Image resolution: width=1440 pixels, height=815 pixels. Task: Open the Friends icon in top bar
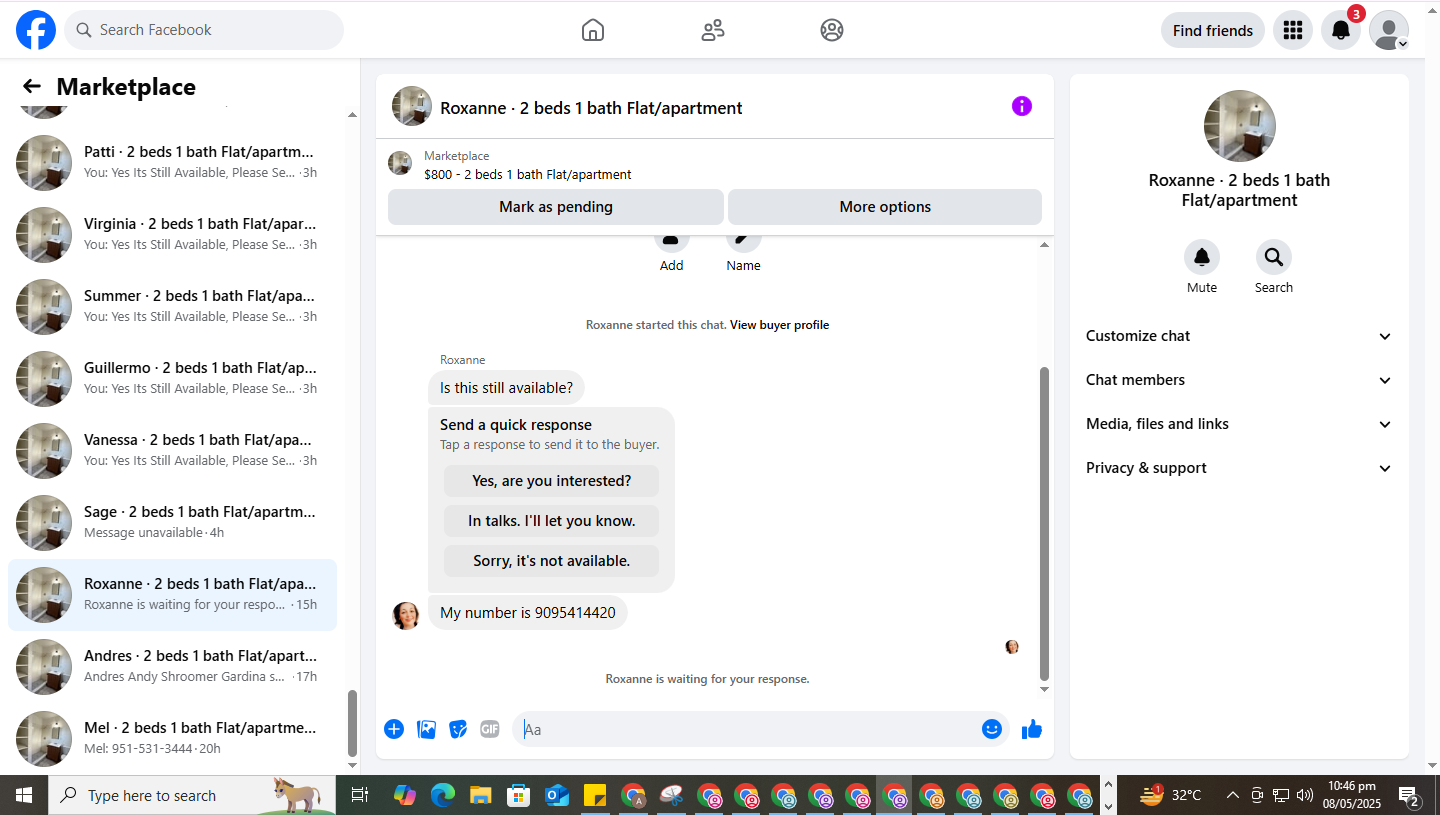click(x=713, y=30)
